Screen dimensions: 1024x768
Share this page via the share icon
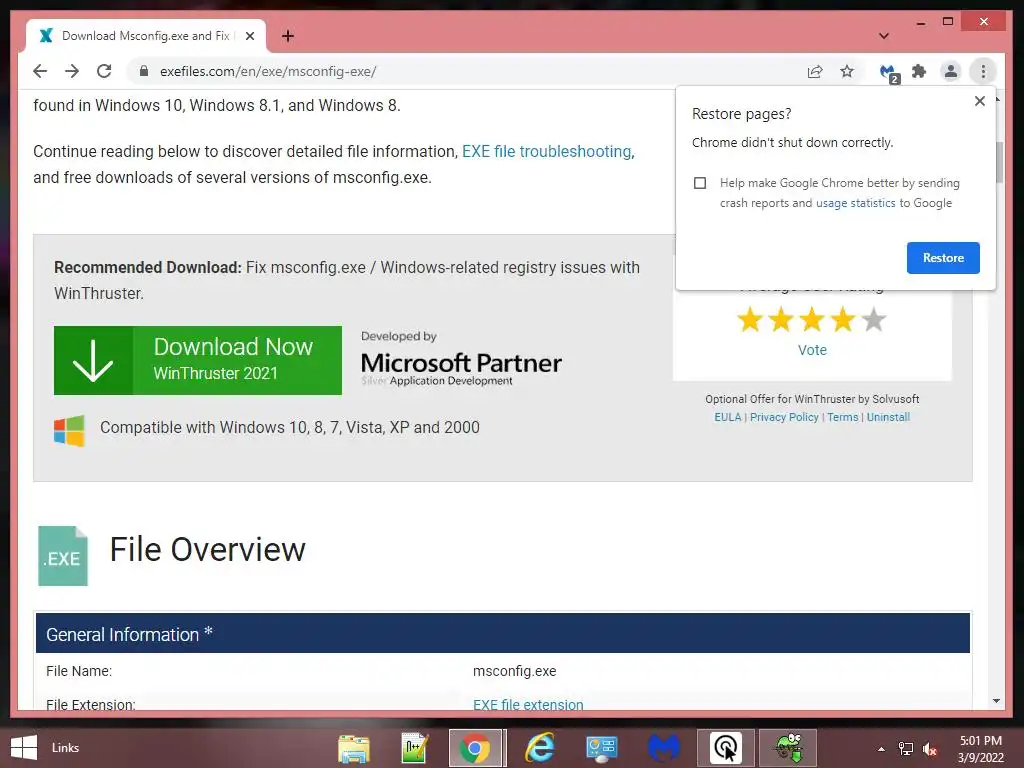coord(814,71)
